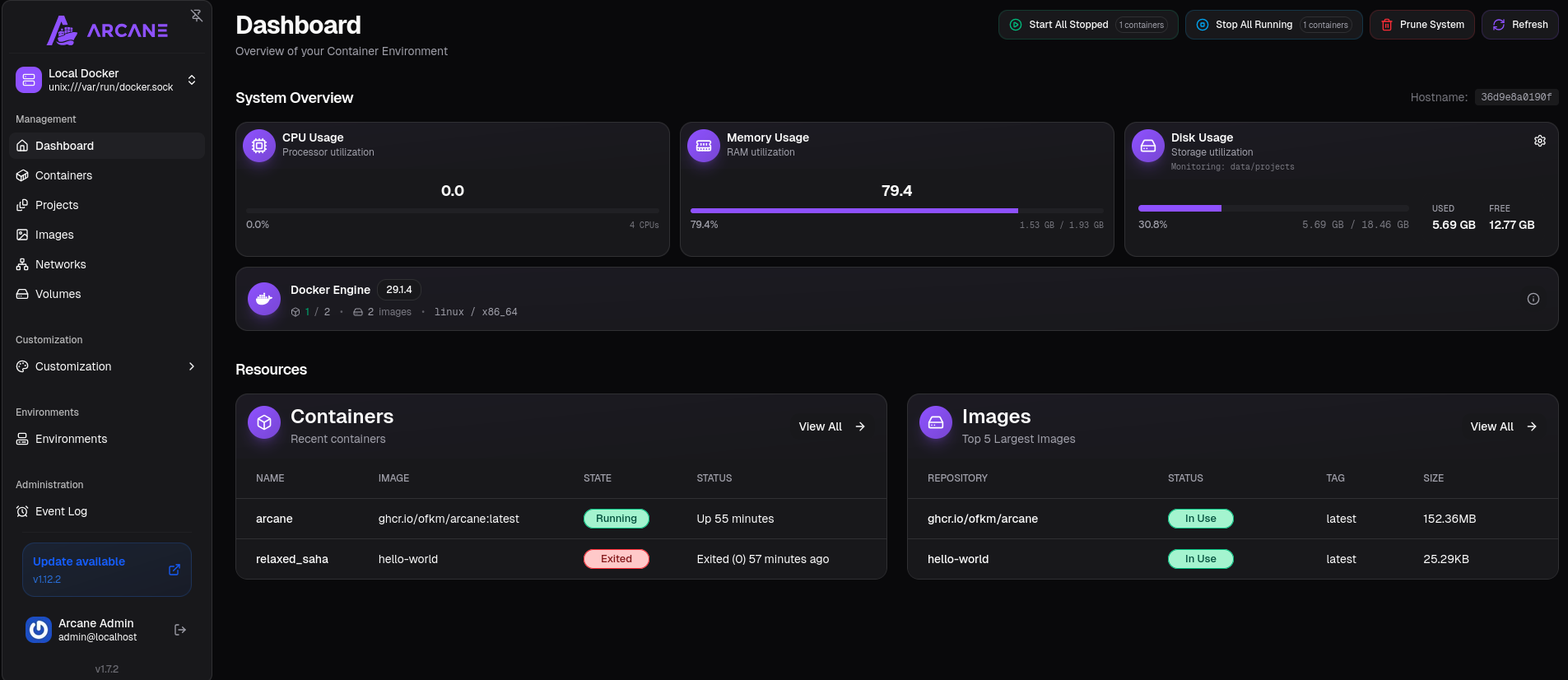Stop all running containers
The width and height of the screenshot is (1568, 680).
1273,25
